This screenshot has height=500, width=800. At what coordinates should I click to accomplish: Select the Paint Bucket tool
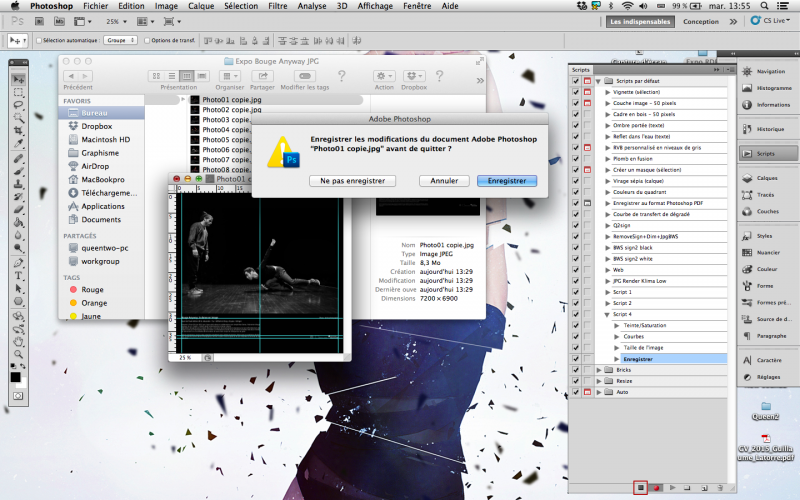pos(18,222)
